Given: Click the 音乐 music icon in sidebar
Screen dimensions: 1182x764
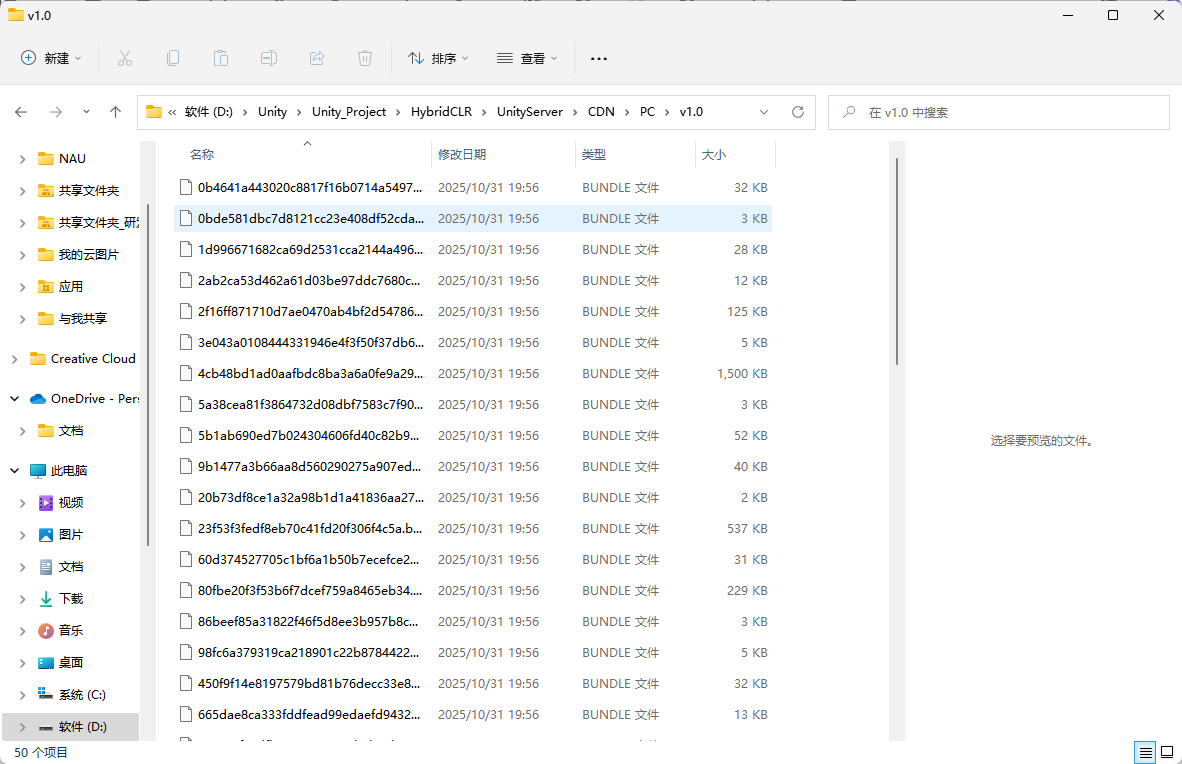Looking at the screenshot, I should tap(46, 631).
